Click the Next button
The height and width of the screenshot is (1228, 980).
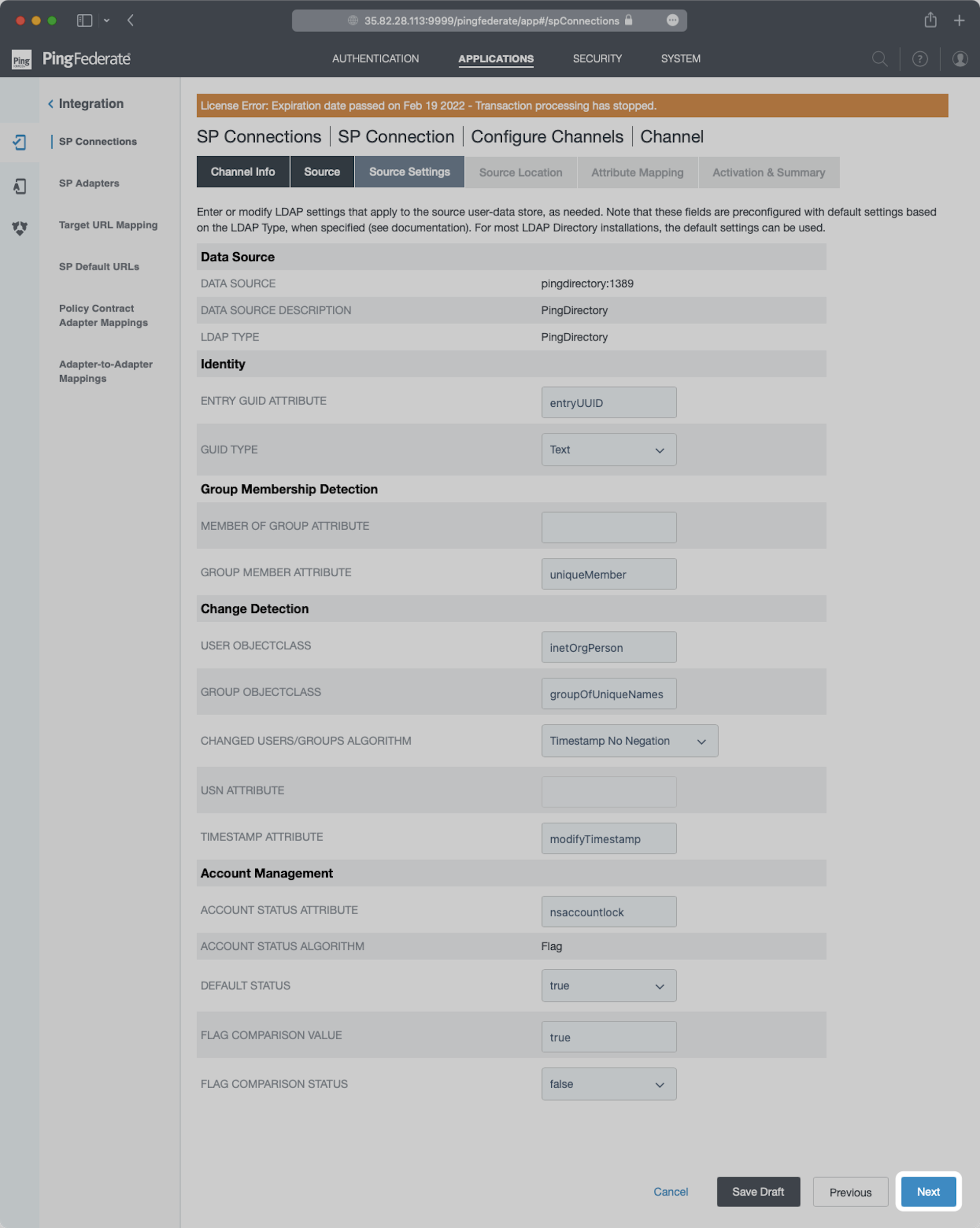pos(927,1192)
